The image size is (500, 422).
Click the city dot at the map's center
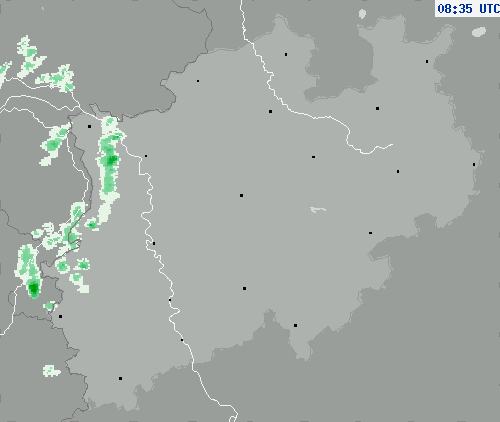(241, 195)
